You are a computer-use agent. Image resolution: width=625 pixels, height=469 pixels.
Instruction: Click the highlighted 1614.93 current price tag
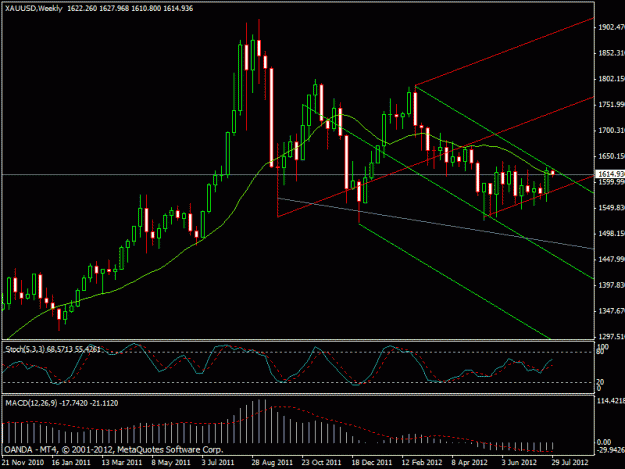click(x=610, y=174)
